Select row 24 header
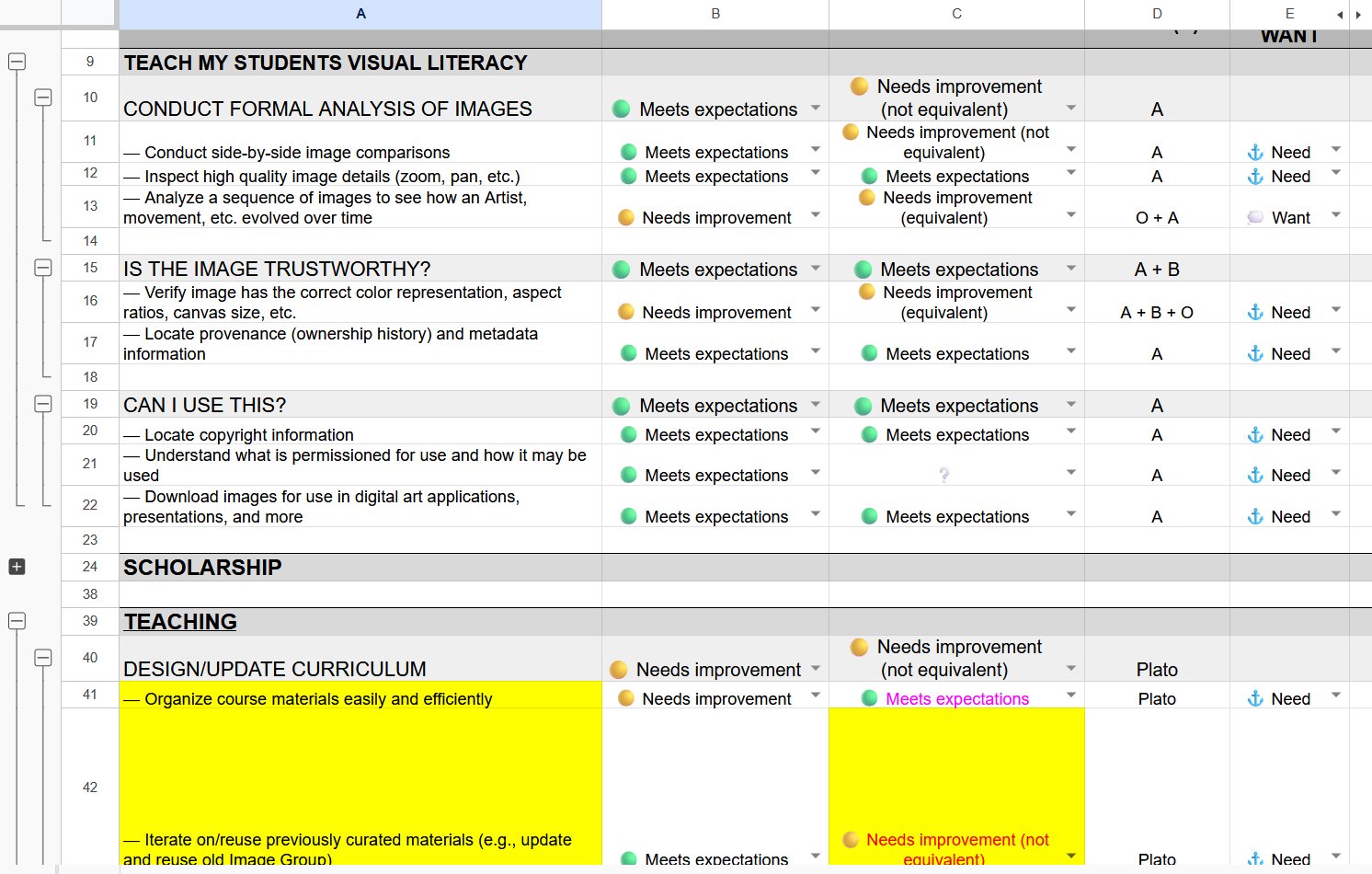 tap(90, 567)
